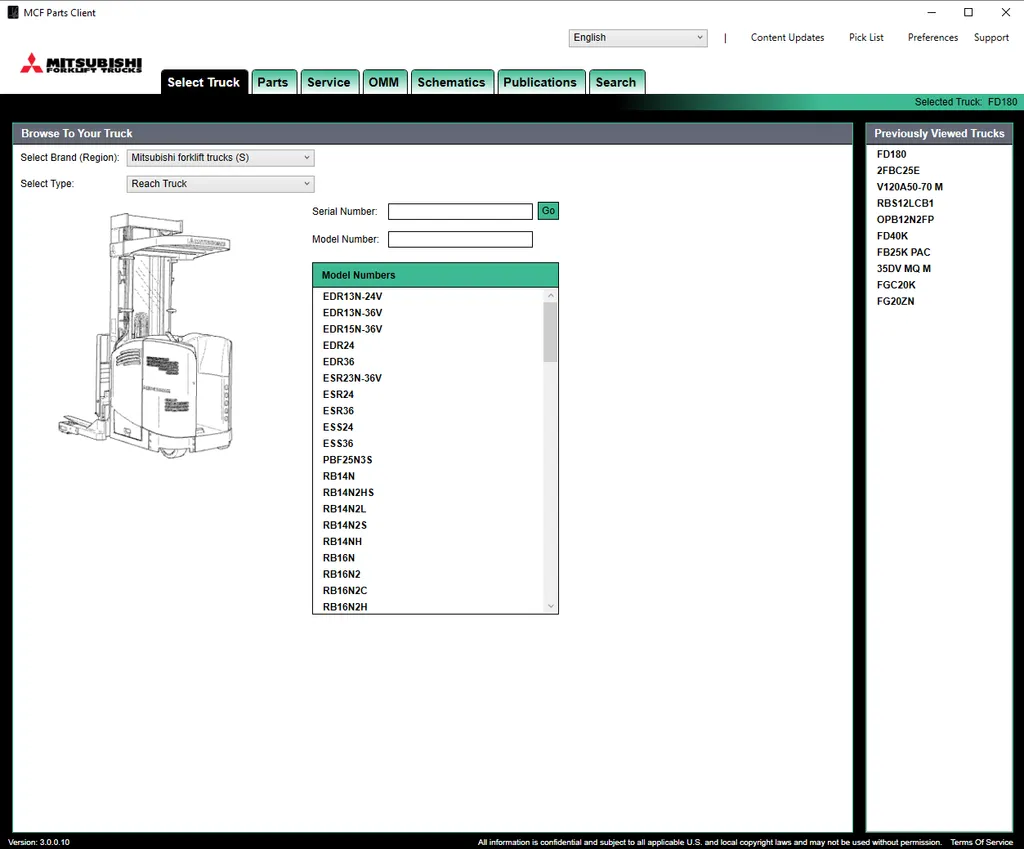Click the Content Updates link

787,38
